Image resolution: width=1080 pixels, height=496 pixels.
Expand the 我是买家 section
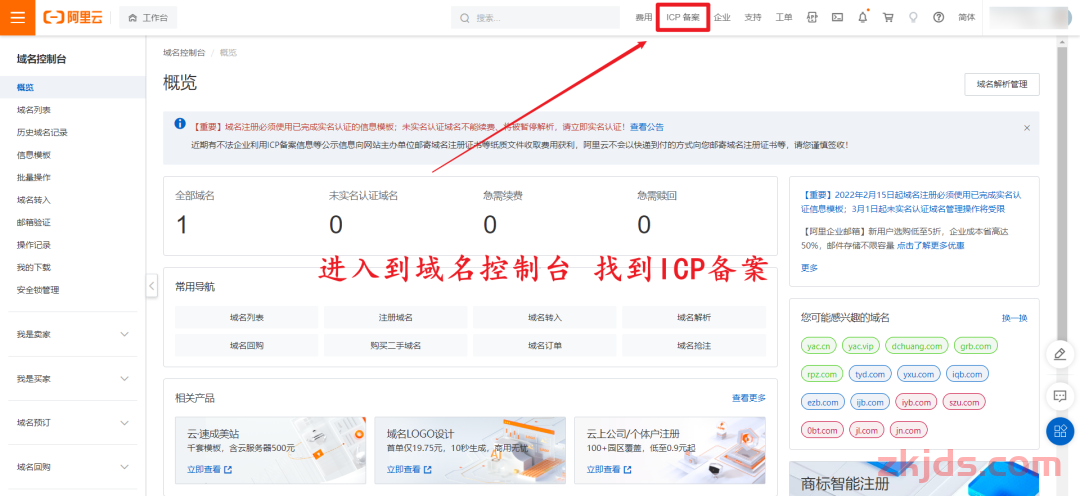coord(72,379)
